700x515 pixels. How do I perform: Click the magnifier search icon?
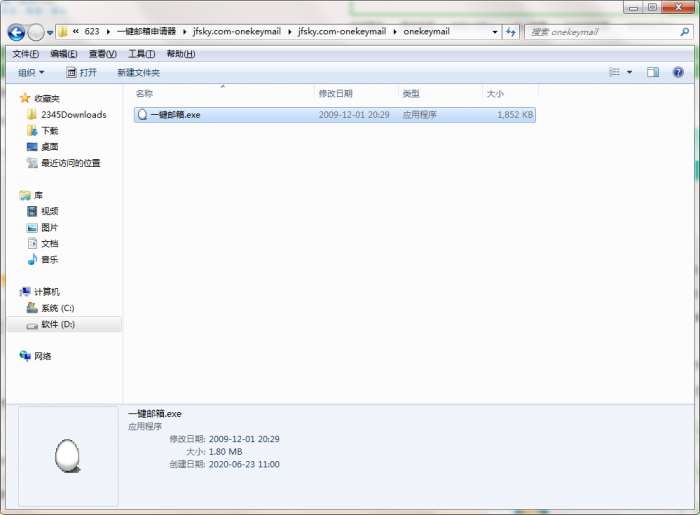[x=684, y=32]
